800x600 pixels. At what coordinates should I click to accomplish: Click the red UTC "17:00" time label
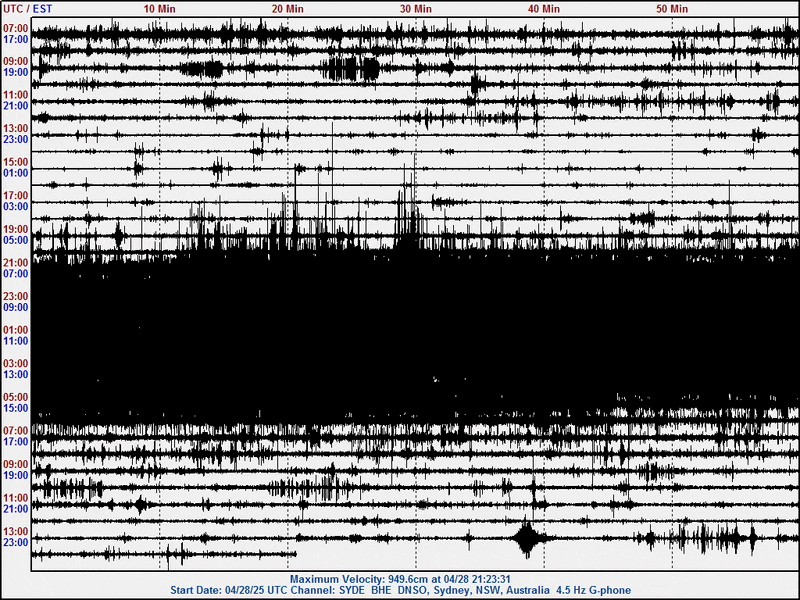(x=16, y=195)
